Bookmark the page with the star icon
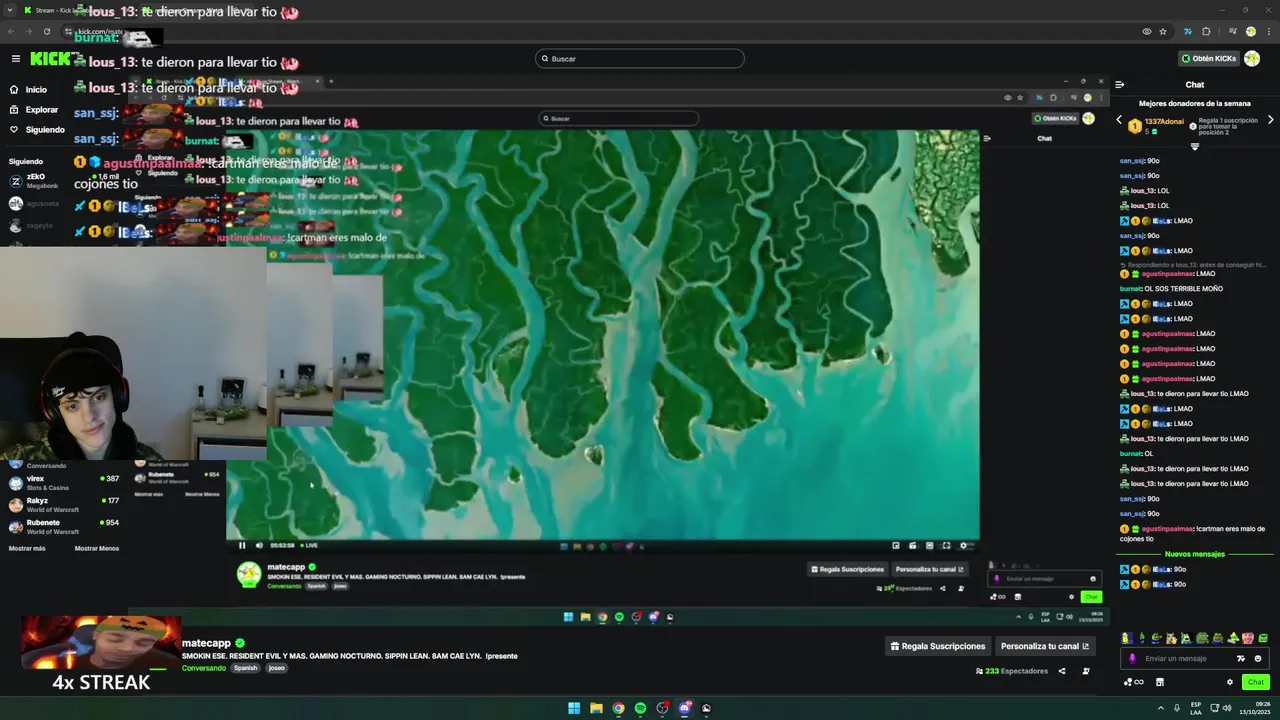 [1163, 31]
